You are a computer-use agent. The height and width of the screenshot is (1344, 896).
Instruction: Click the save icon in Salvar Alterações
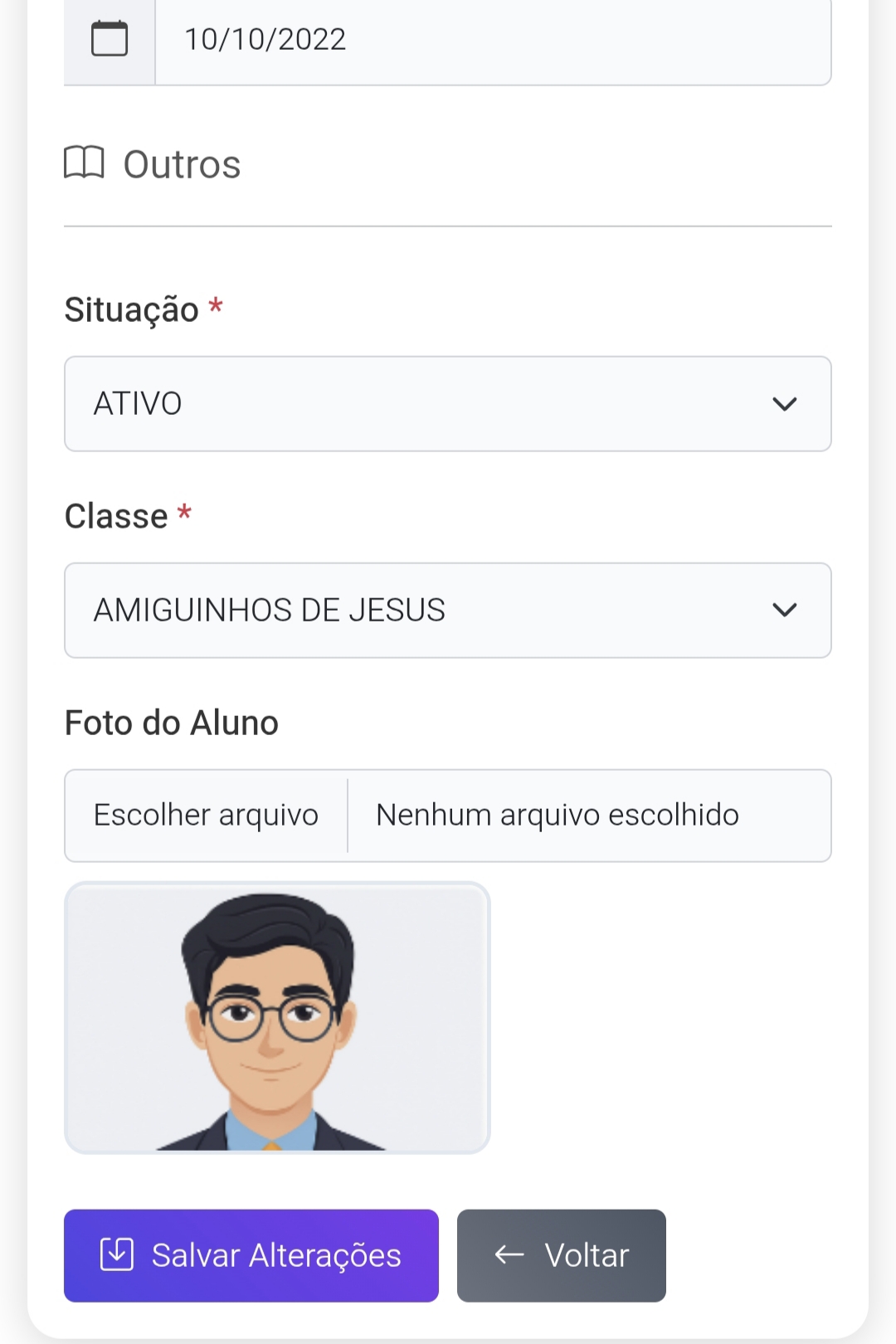coord(117,1254)
